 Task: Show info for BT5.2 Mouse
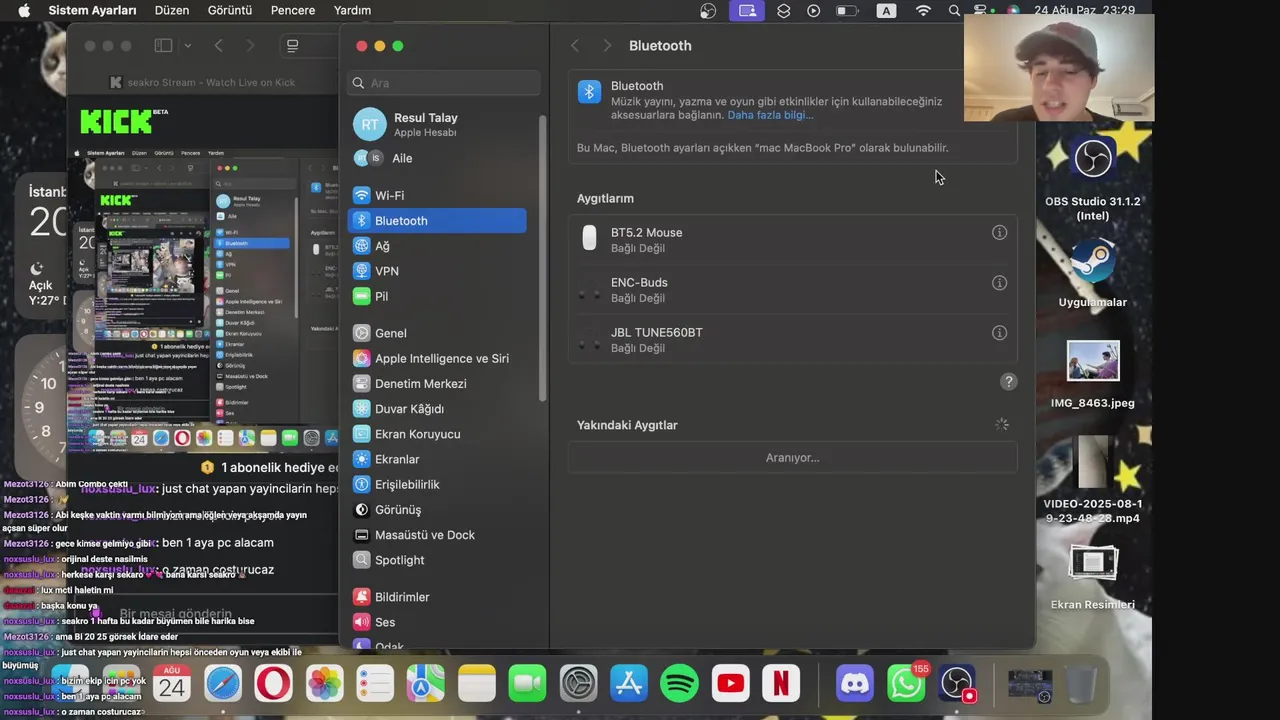pyautogui.click(x=999, y=233)
